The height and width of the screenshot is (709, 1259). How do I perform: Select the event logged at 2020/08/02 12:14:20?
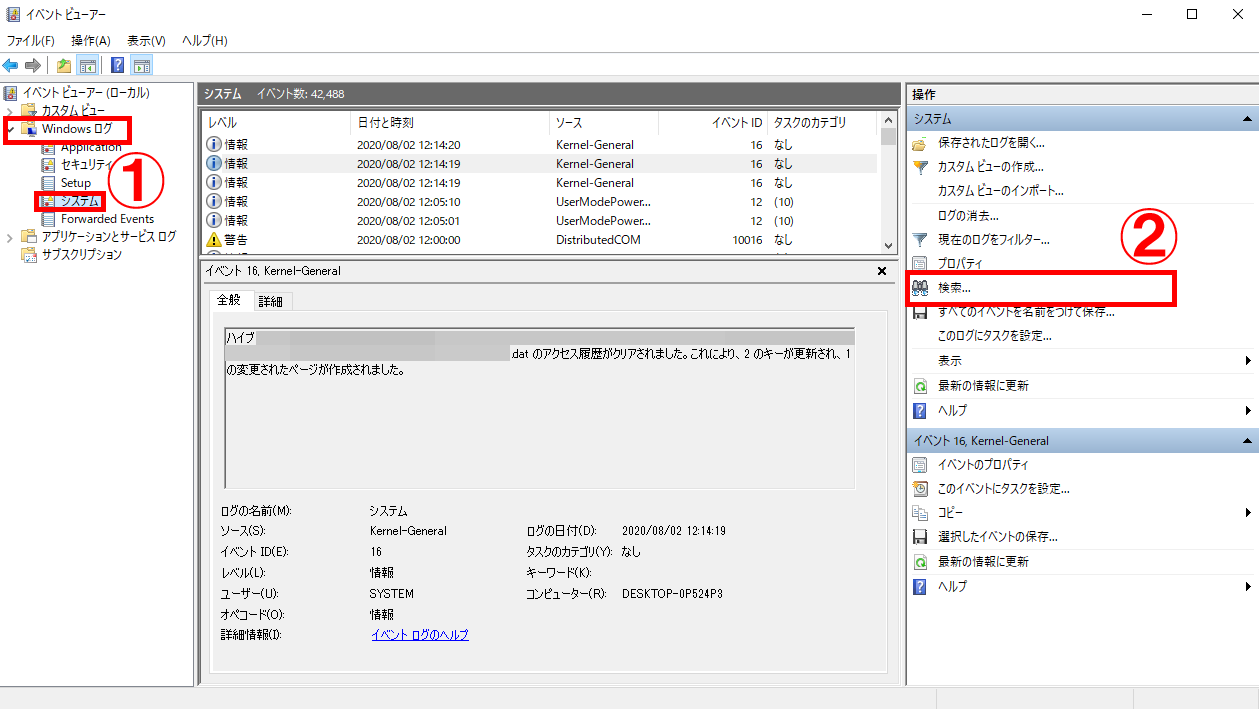click(x=540, y=145)
